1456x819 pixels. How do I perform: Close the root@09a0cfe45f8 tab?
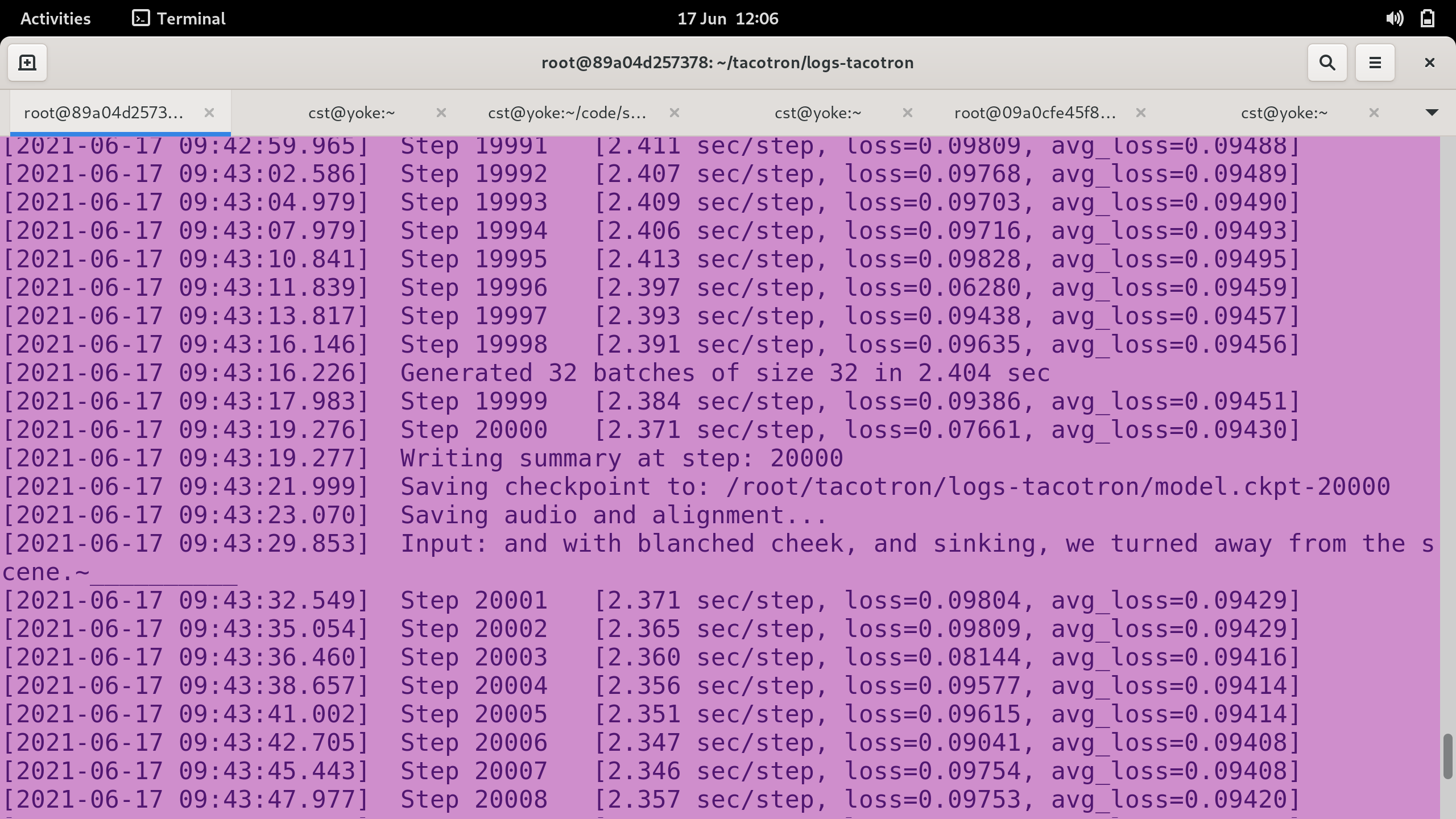point(1141,113)
